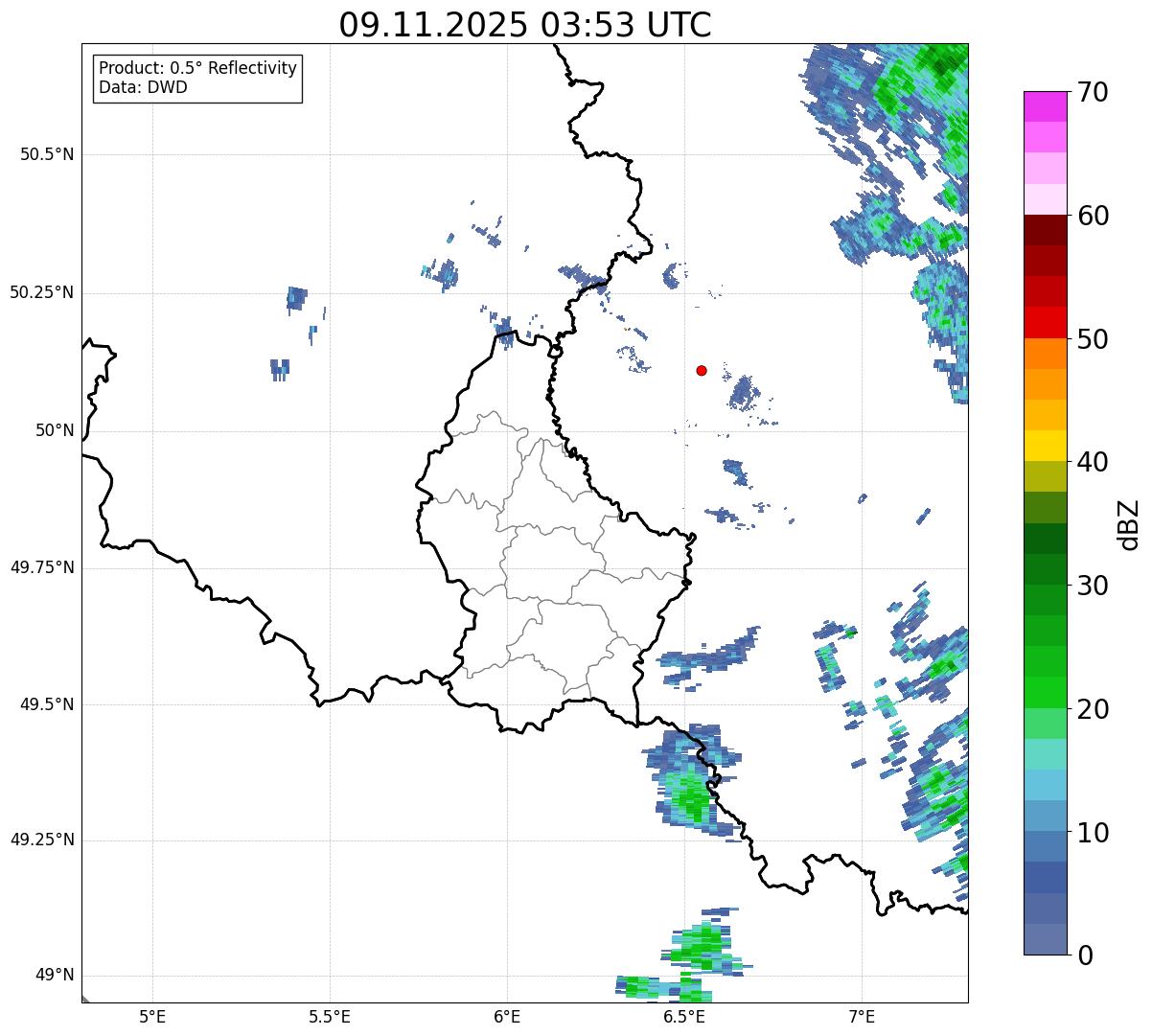Click the 50.5°N latitude tick label

click(47, 154)
